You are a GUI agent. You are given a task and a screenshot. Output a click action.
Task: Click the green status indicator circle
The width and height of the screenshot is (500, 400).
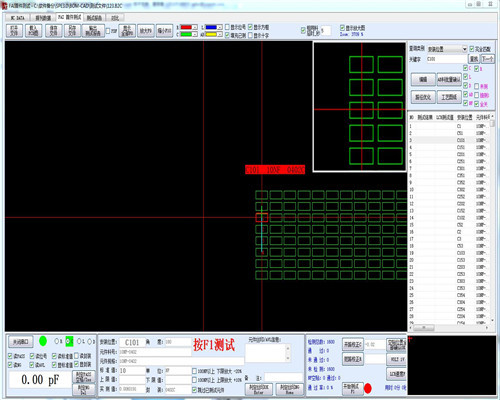(x=43, y=341)
